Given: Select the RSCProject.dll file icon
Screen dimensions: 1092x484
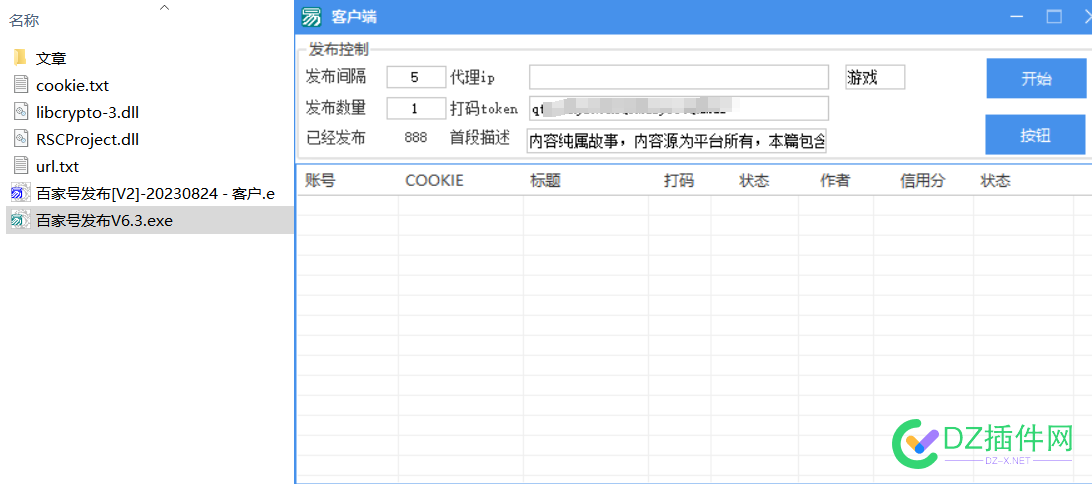Looking at the screenshot, I should 21,139.
